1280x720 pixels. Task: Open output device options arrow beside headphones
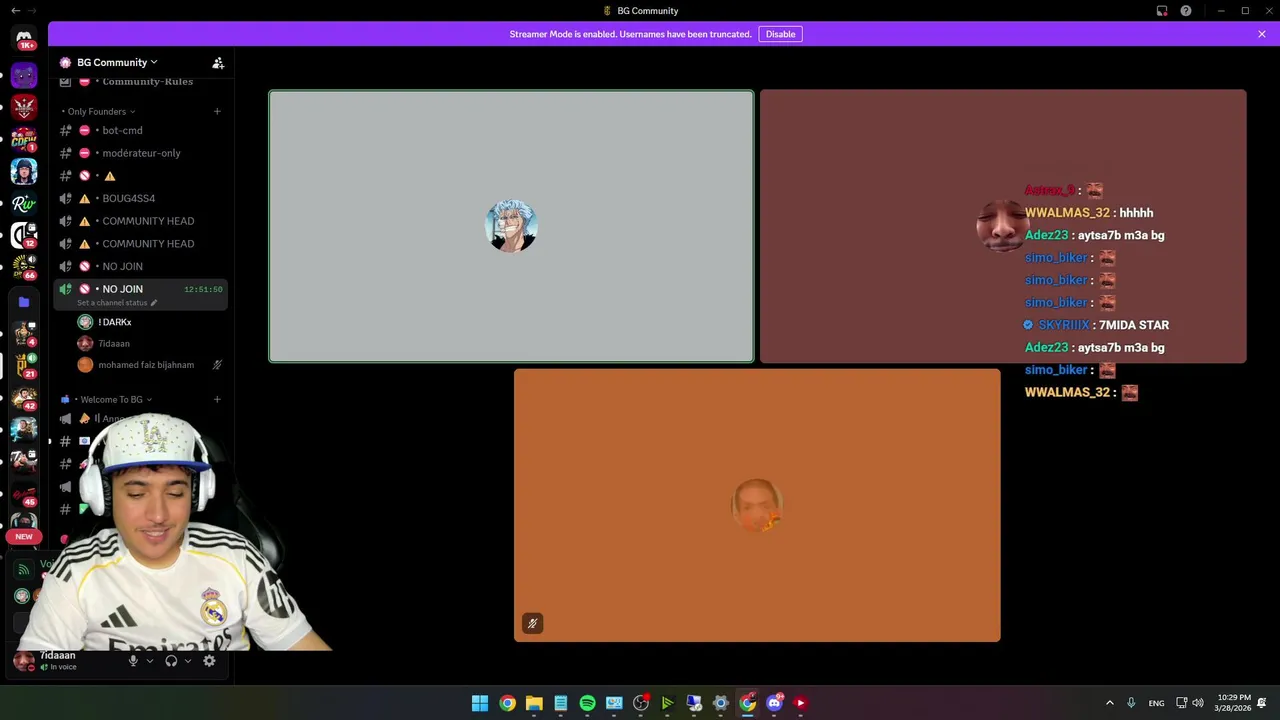(x=187, y=661)
